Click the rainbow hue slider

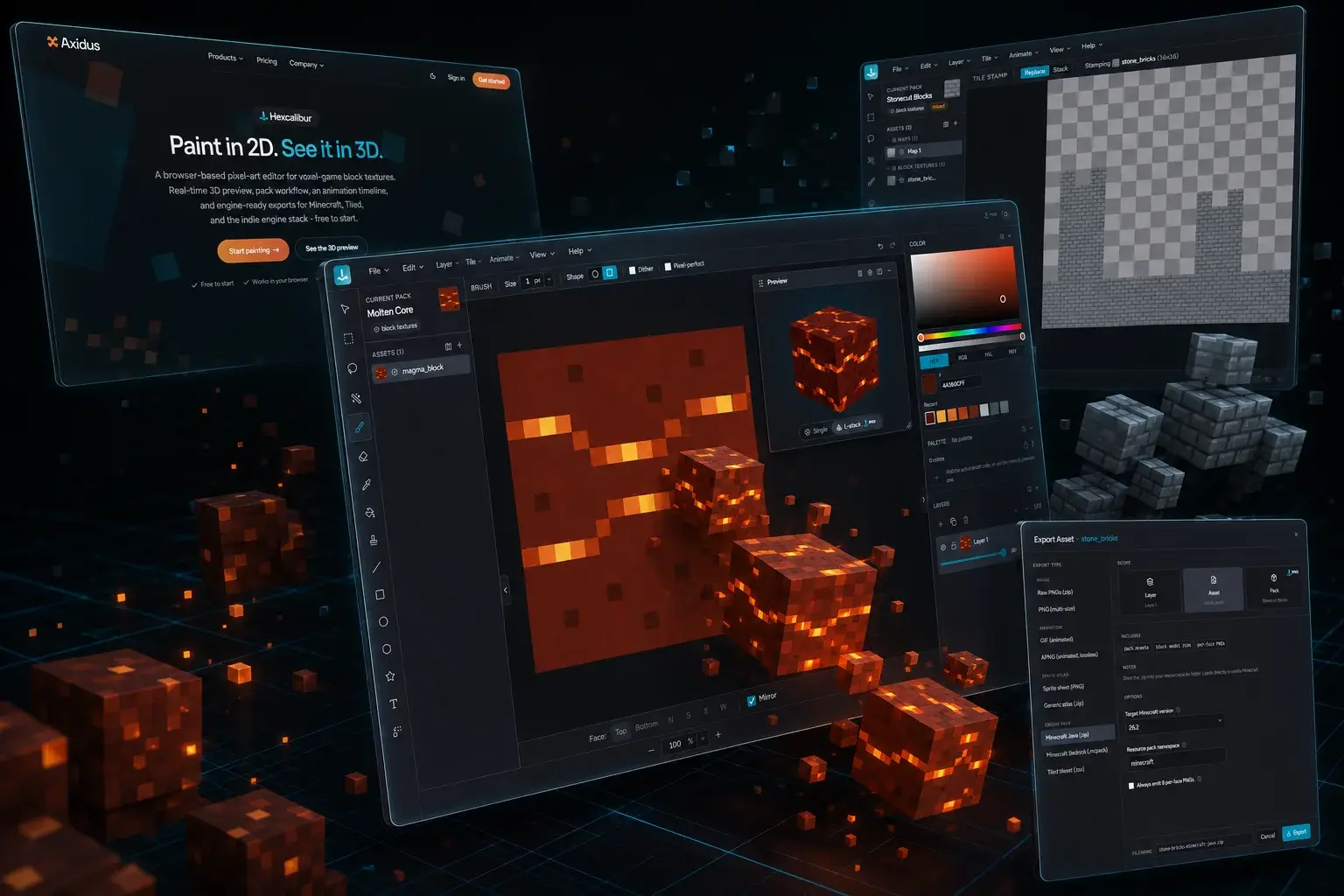[971, 333]
